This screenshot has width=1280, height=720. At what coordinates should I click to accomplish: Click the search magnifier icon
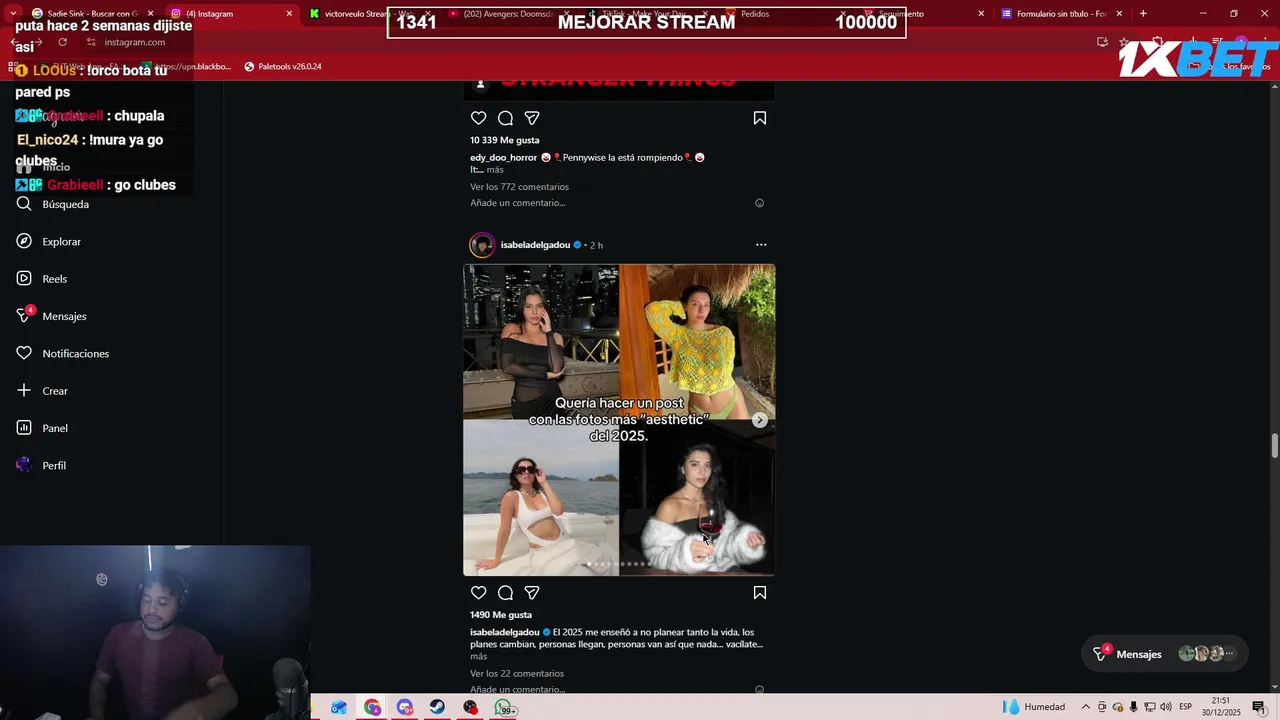click(x=24, y=204)
